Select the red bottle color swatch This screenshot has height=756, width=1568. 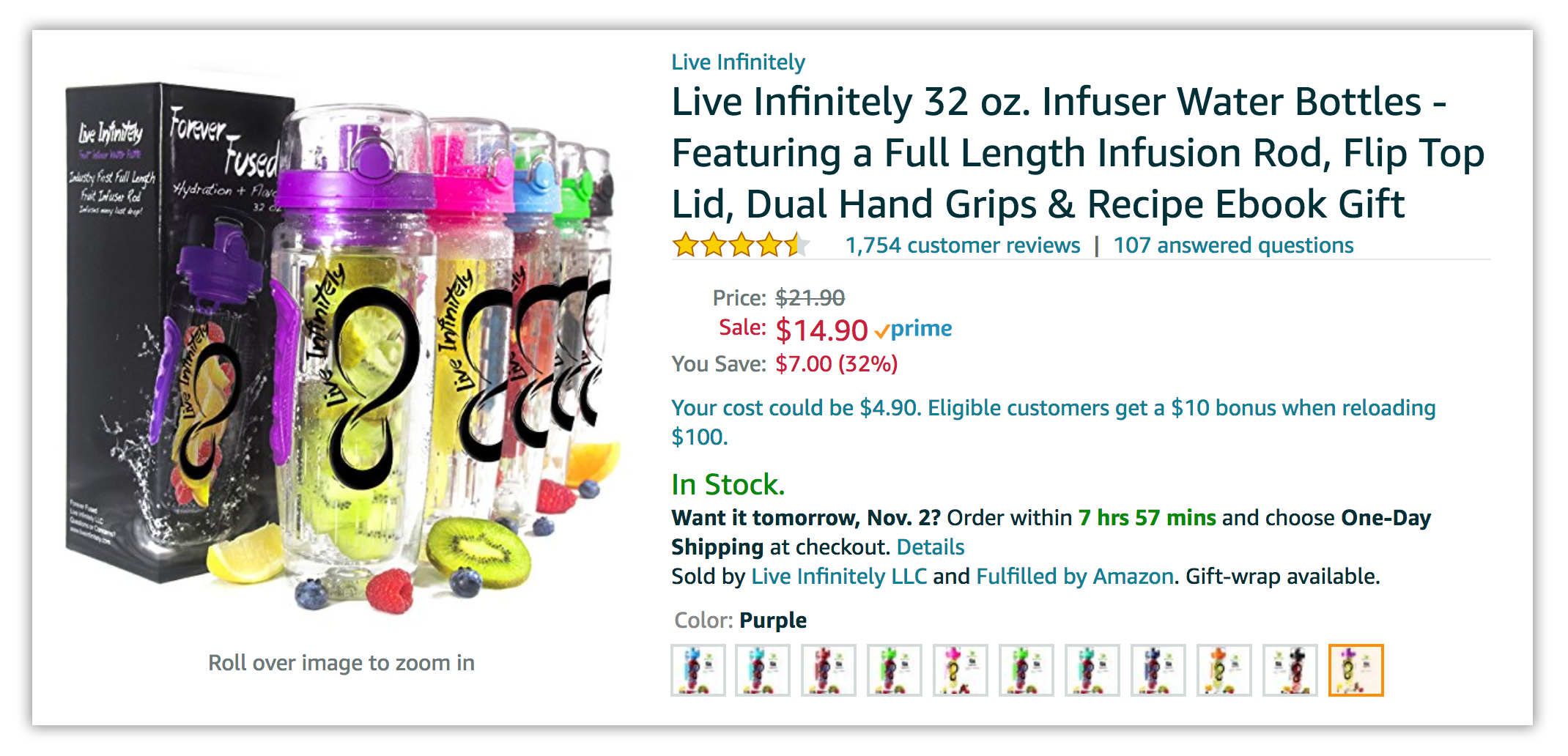[x=828, y=670]
